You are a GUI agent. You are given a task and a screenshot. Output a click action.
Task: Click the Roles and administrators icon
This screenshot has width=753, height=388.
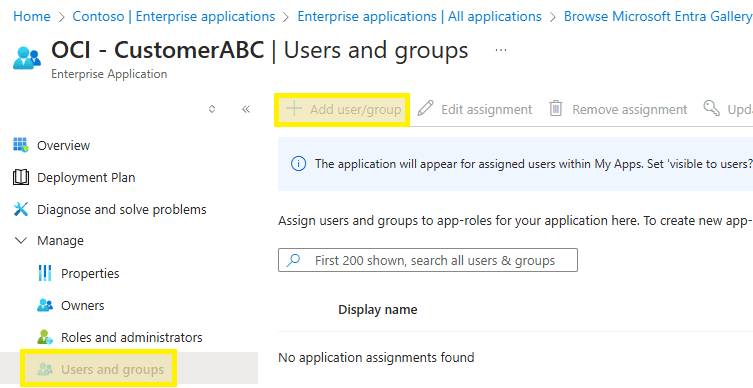45,337
